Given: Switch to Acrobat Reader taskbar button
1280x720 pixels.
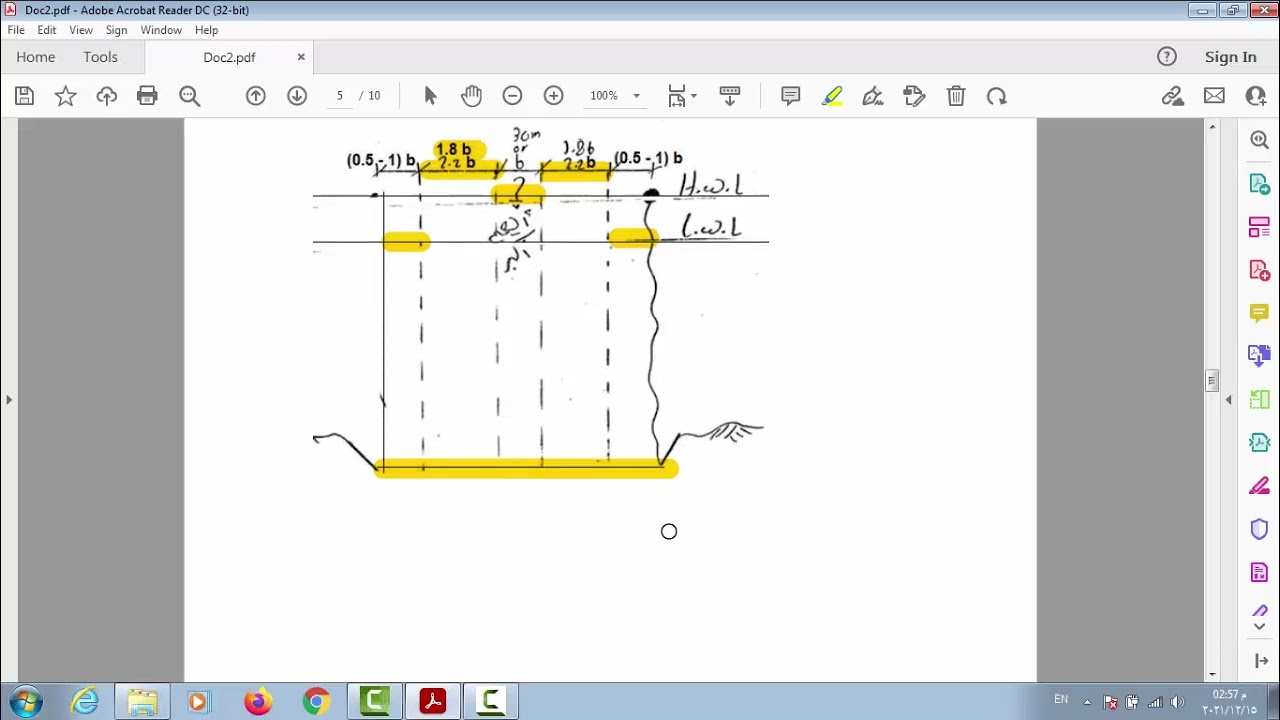Looking at the screenshot, I should [x=433, y=702].
